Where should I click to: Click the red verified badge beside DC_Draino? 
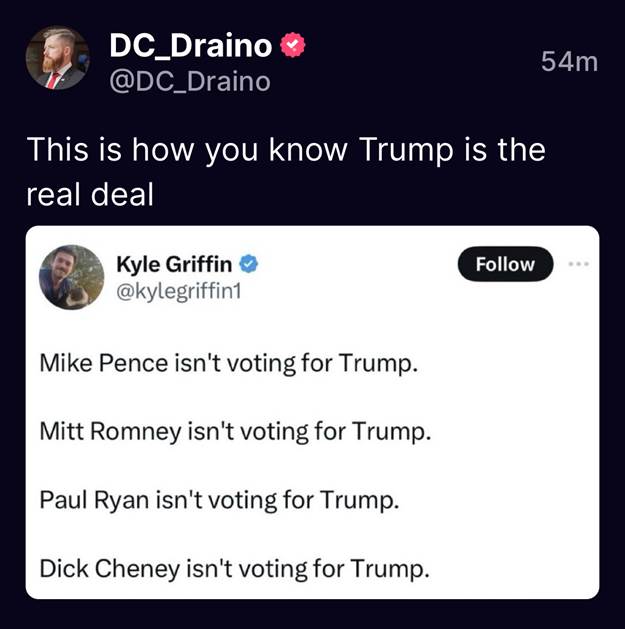point(292,45)
